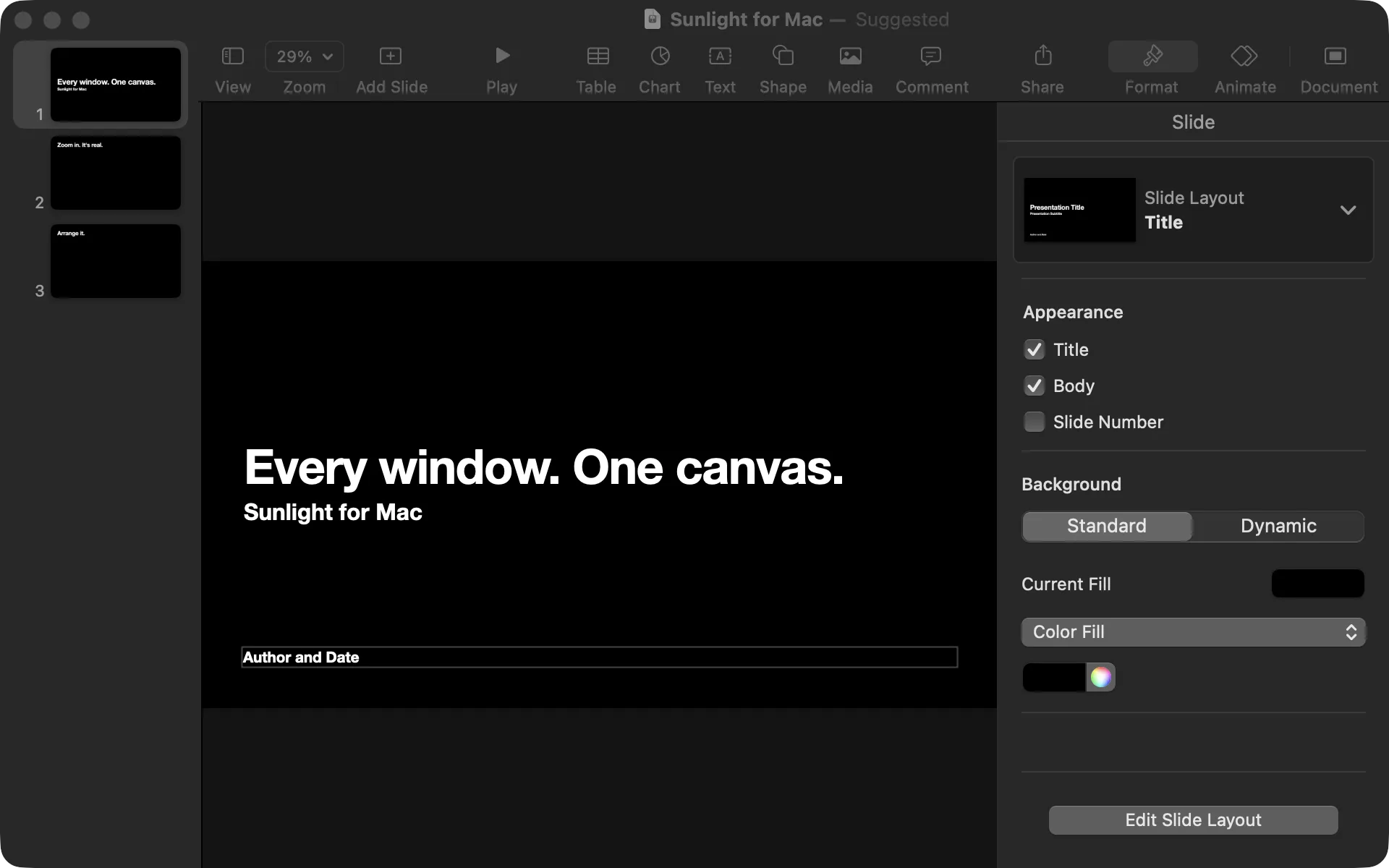Add a Text box from the toolbar
Viewport: 1389px width, 868px height.
(720, 56)
